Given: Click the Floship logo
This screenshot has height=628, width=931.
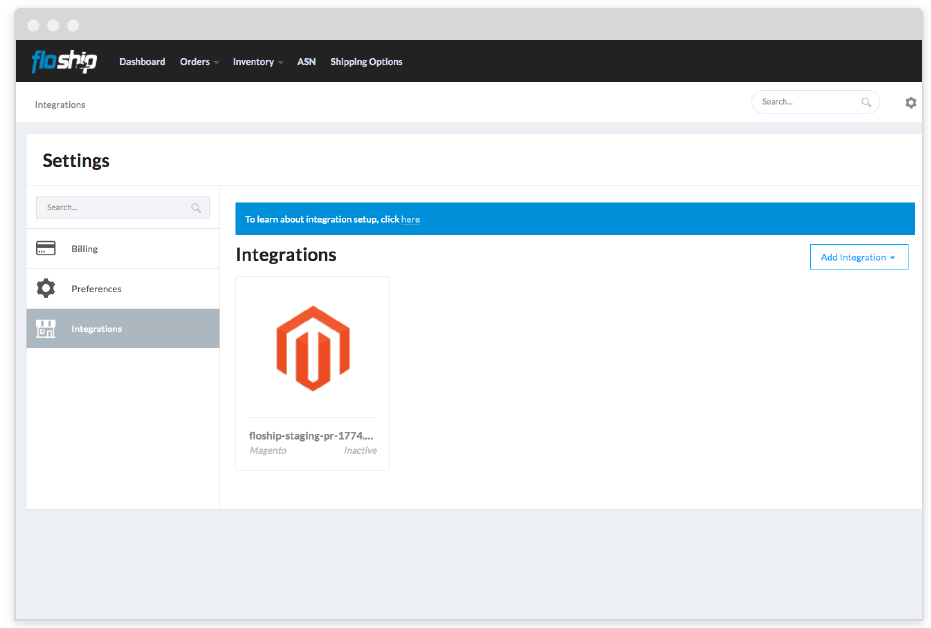Looking at the screenshot, I should pos(64,61).
